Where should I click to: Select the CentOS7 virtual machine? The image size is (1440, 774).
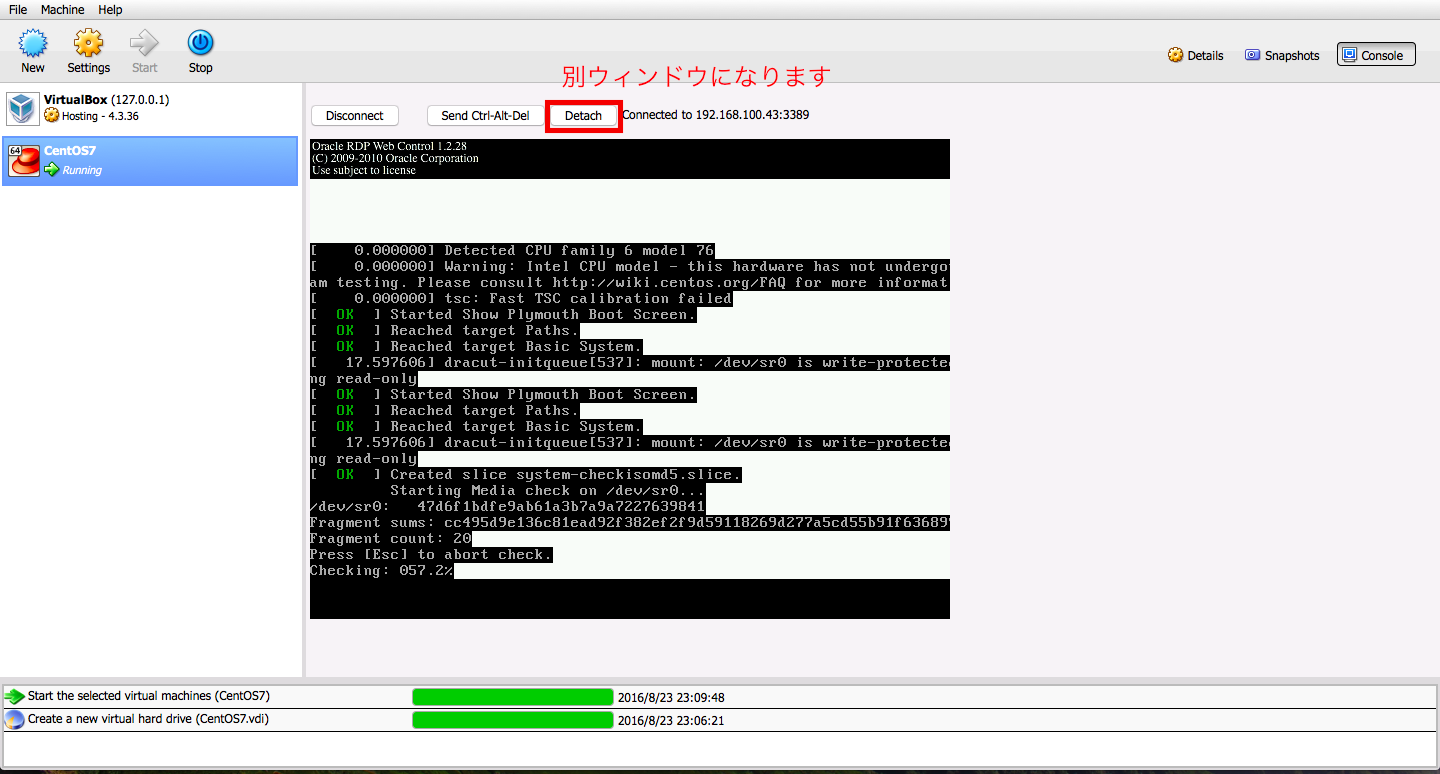pos(150,161)
